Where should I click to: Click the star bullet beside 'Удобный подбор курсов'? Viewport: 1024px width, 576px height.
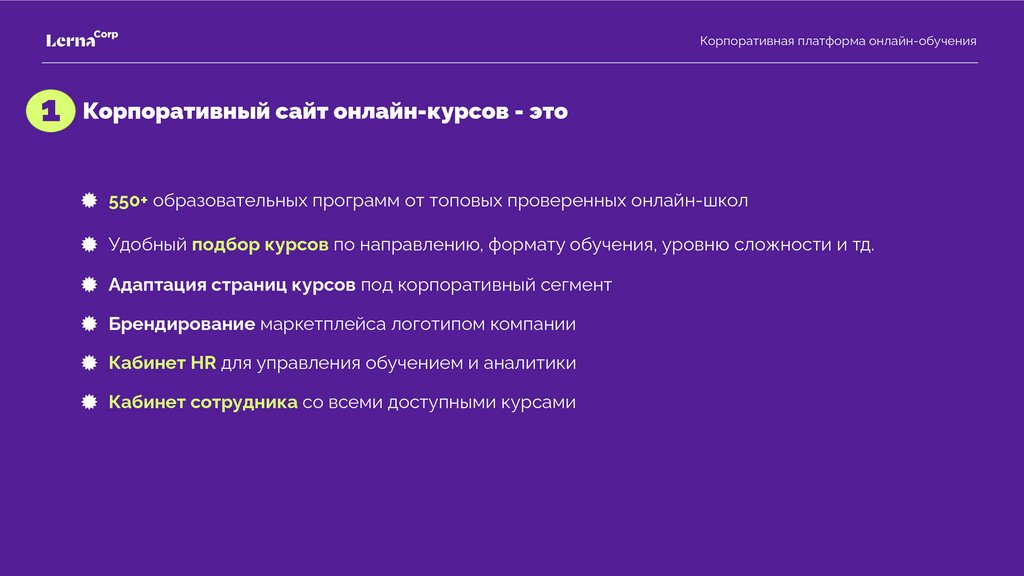click(x=89, y=244)
